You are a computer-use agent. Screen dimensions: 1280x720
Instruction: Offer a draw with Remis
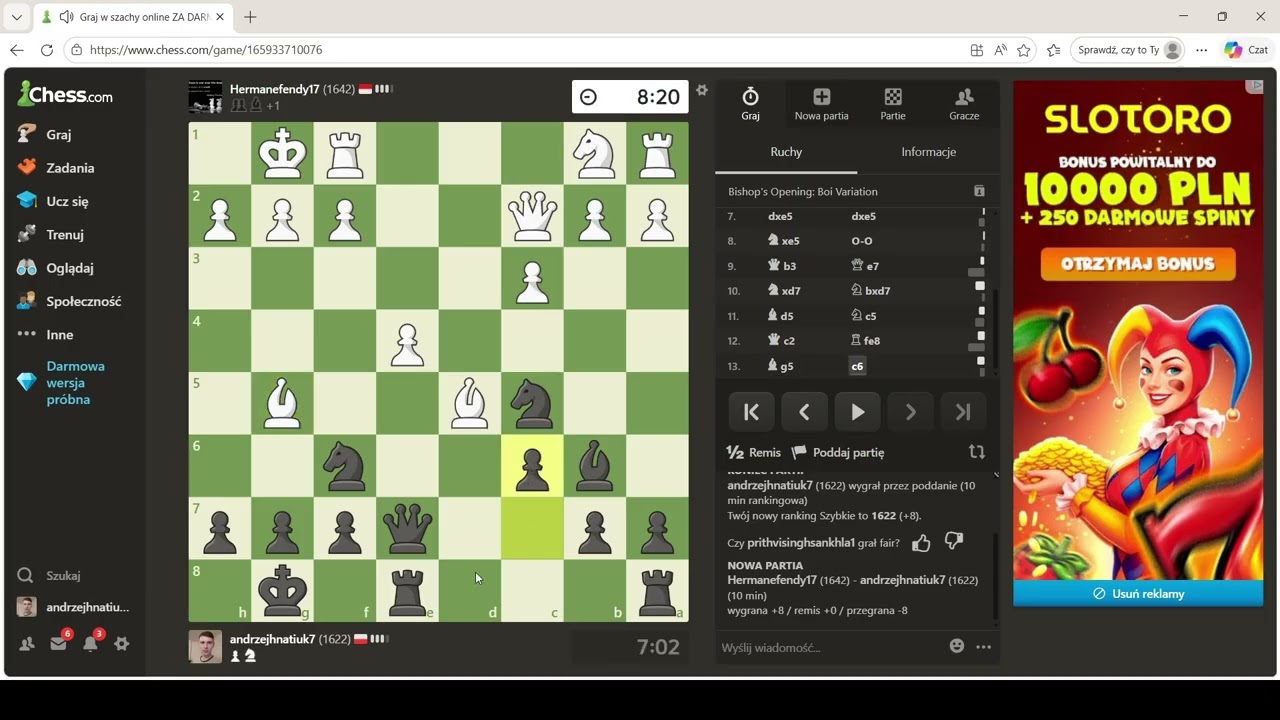point(754,452)
